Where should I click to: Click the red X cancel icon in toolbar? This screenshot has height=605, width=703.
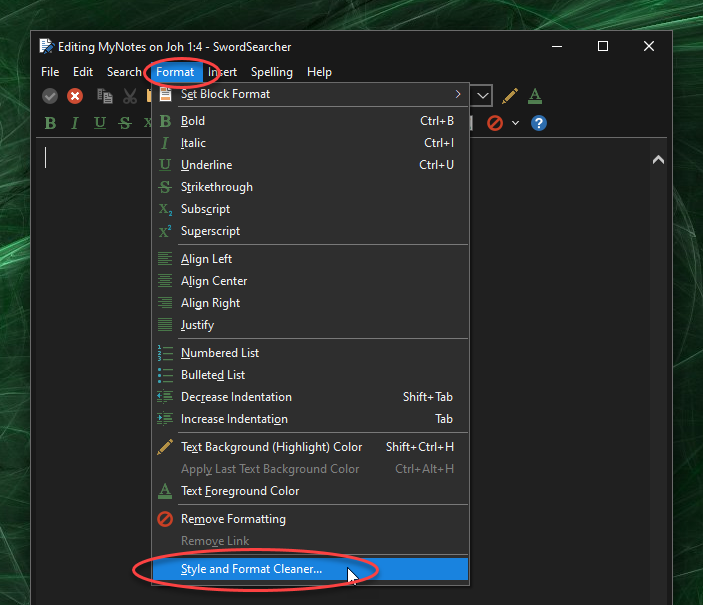pos(75,96)
